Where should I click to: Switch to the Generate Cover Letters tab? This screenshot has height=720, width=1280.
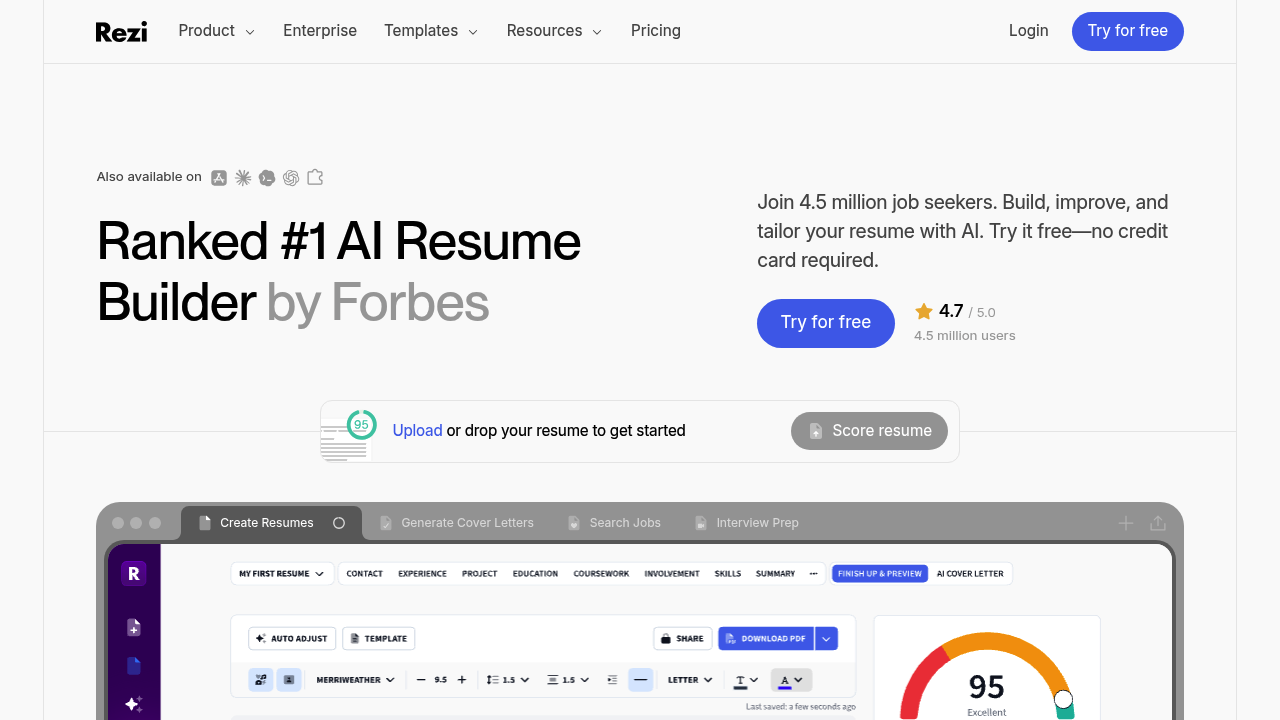coord(457,523)
